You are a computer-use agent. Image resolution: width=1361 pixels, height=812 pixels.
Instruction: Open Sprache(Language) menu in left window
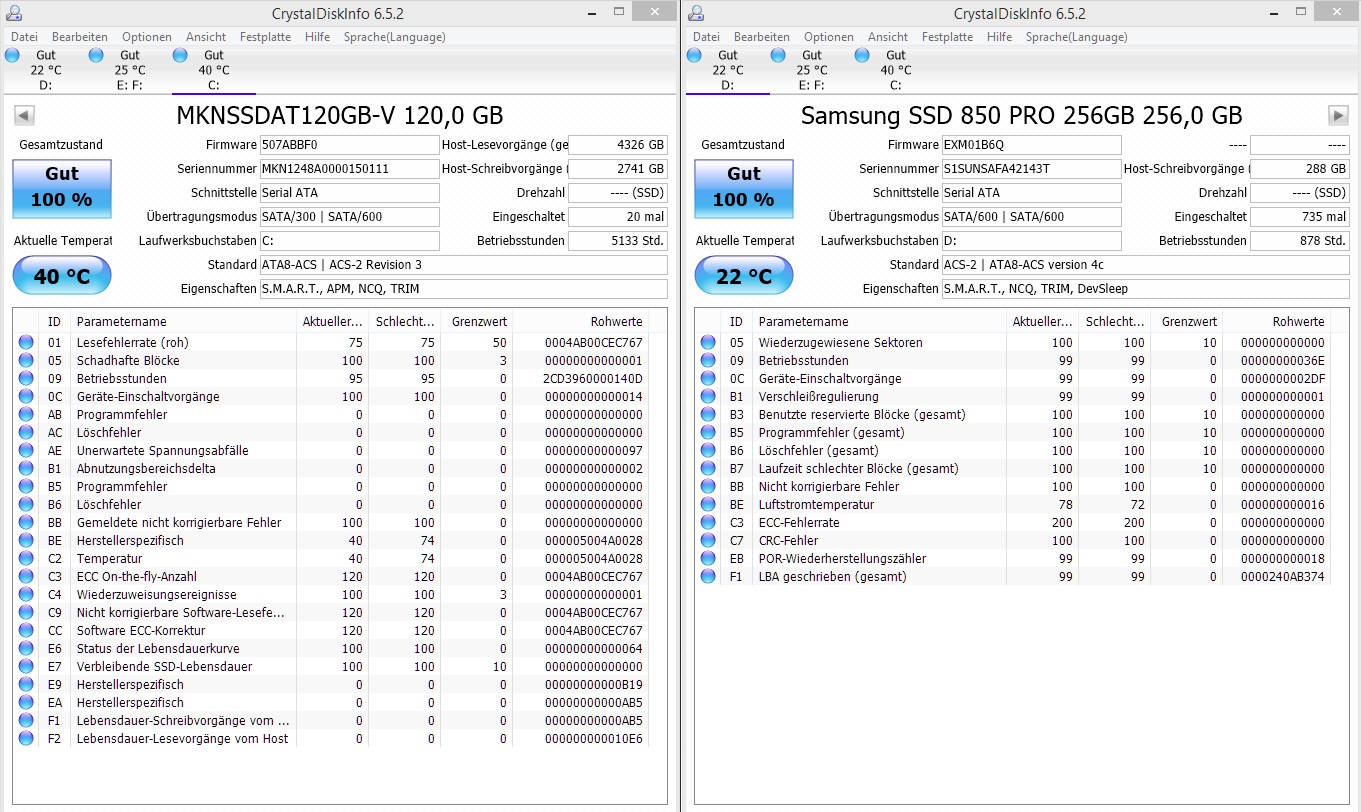394,37
